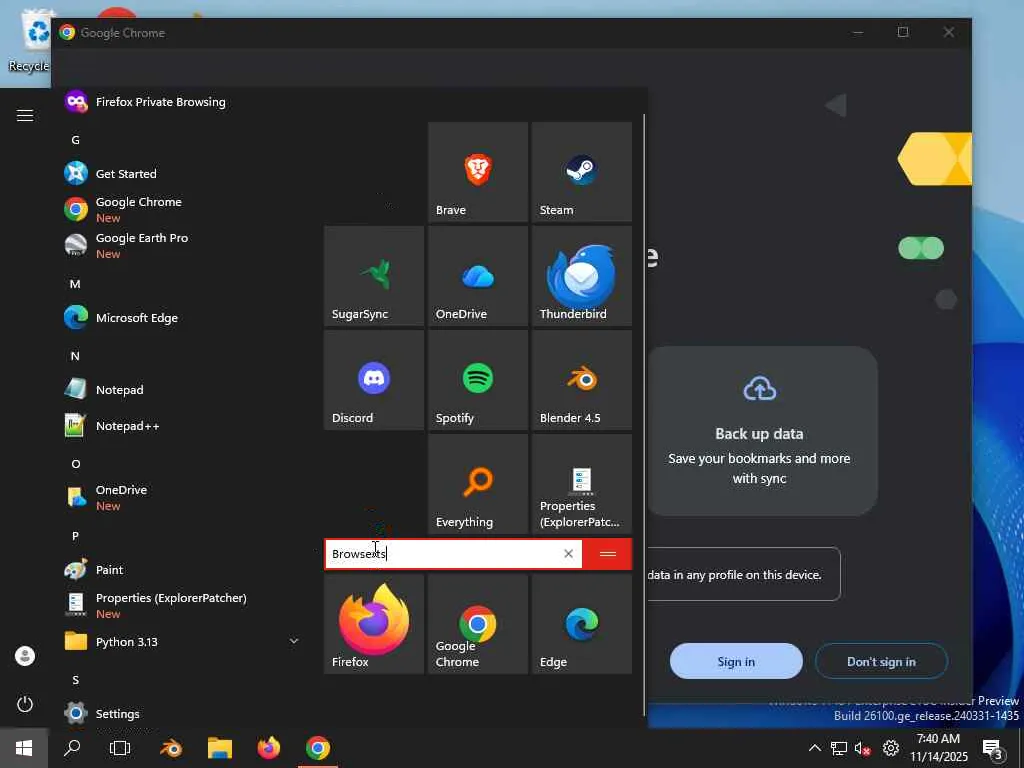Switch to Chrome on the taskbar

tap(317, 748)
